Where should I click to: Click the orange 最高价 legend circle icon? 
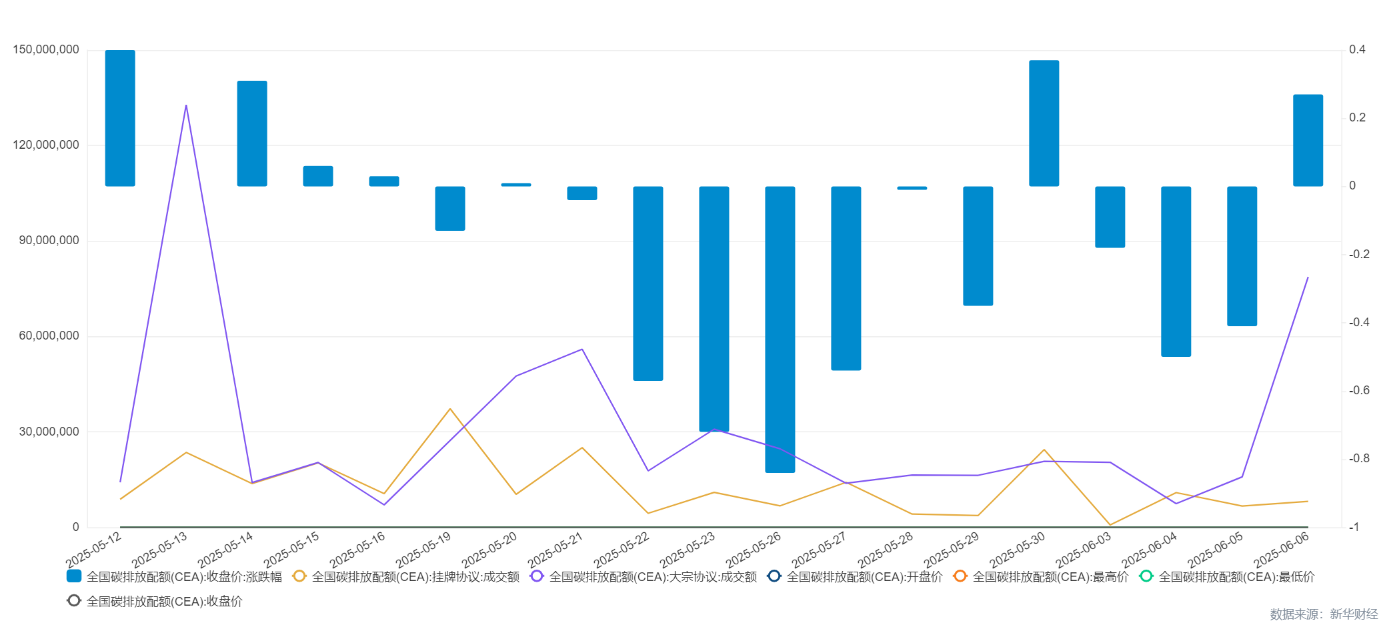pos(960,577)
